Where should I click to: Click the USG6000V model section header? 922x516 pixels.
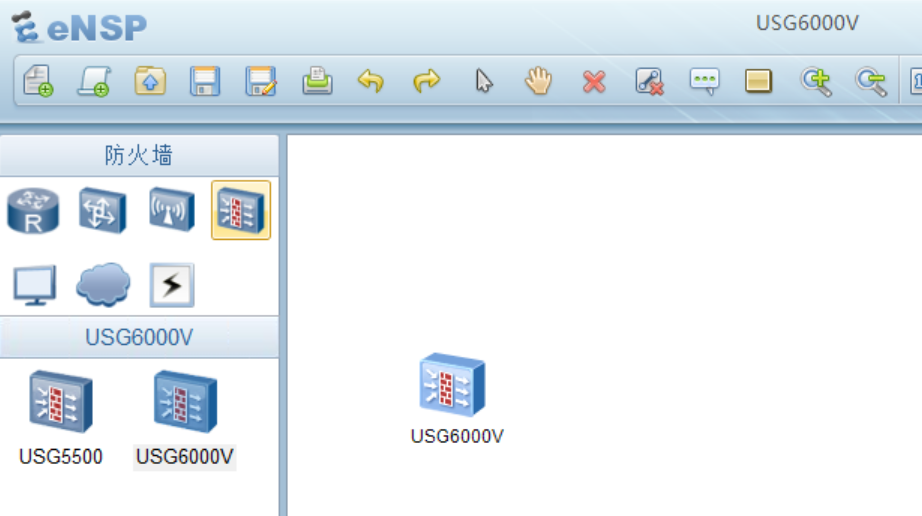pos(139,337)
